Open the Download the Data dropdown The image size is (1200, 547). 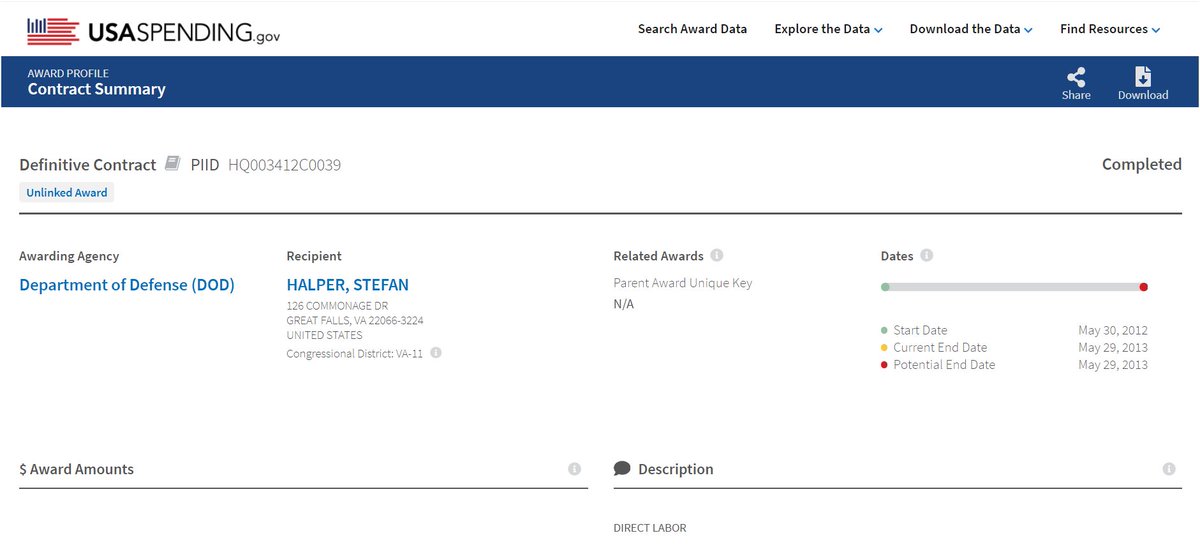pos(970,29)
